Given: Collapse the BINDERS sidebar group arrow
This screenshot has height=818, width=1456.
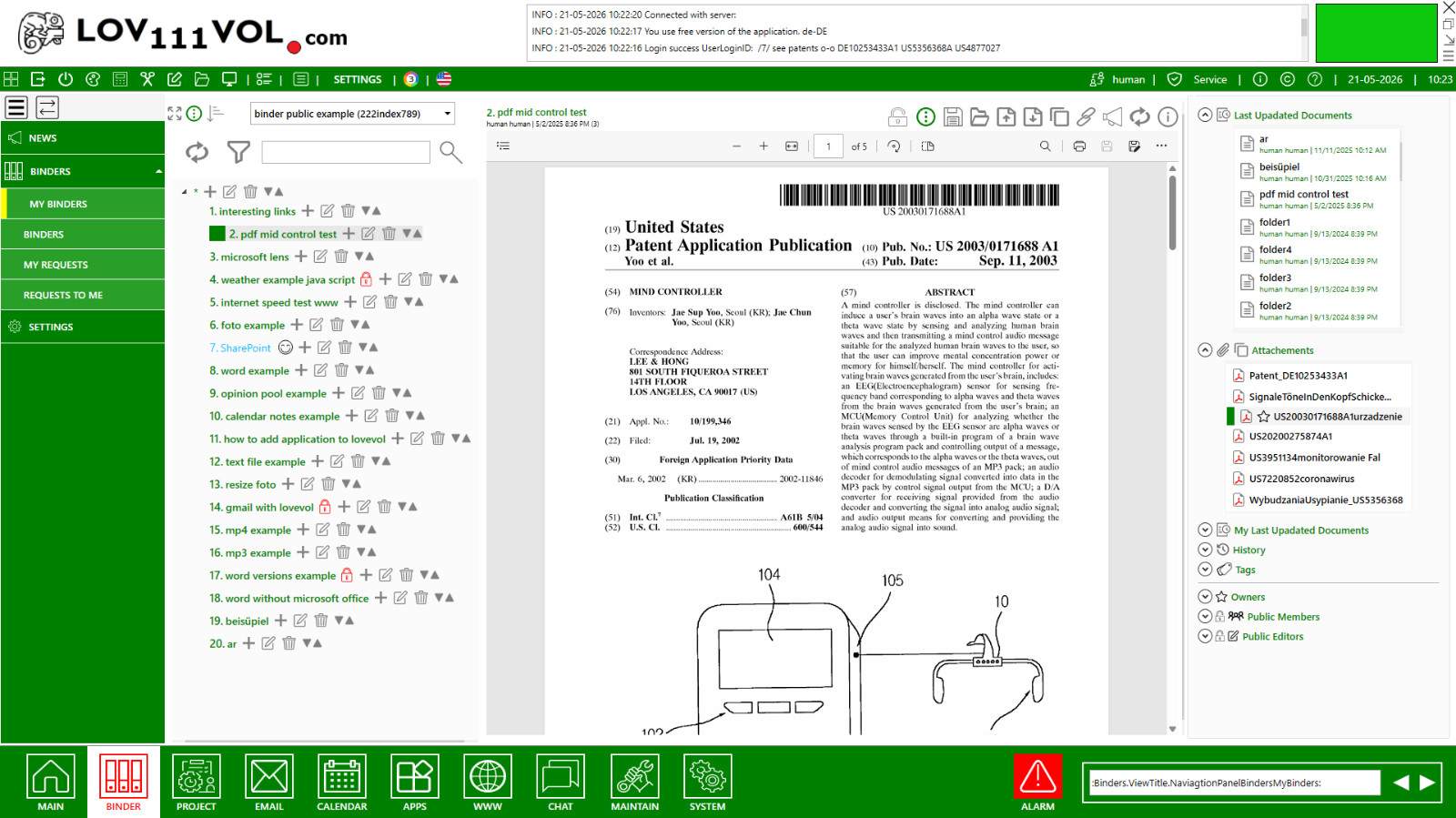Looking at the screenshot, I should (158, 171).
